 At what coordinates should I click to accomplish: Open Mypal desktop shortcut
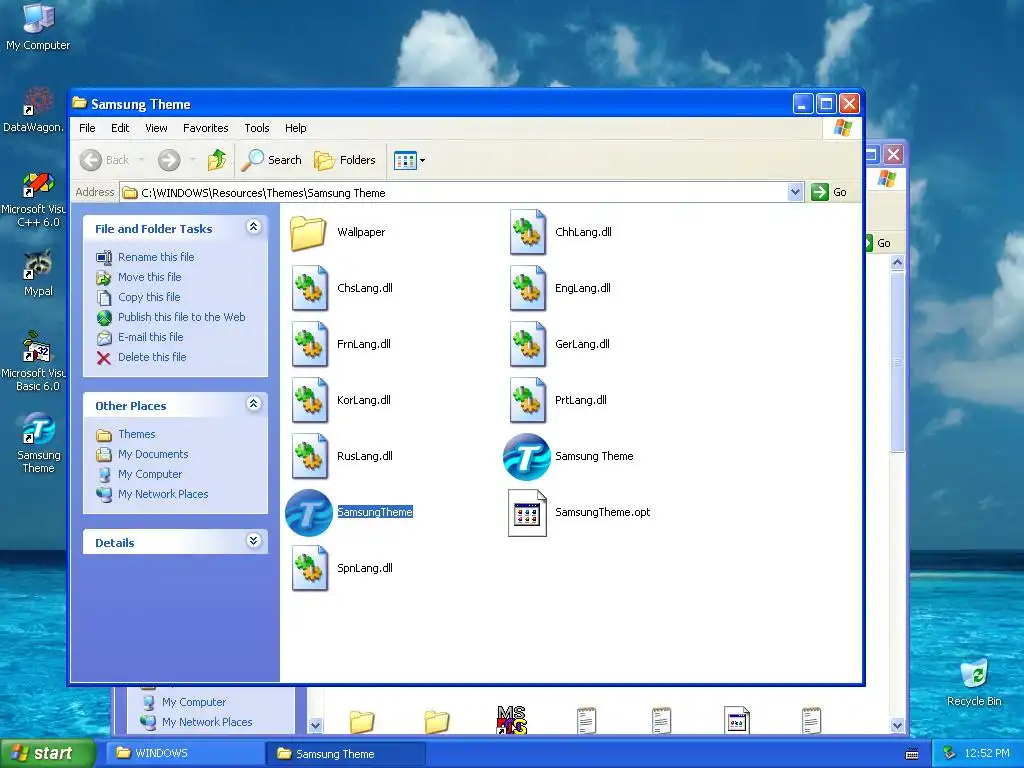point(38,273)
